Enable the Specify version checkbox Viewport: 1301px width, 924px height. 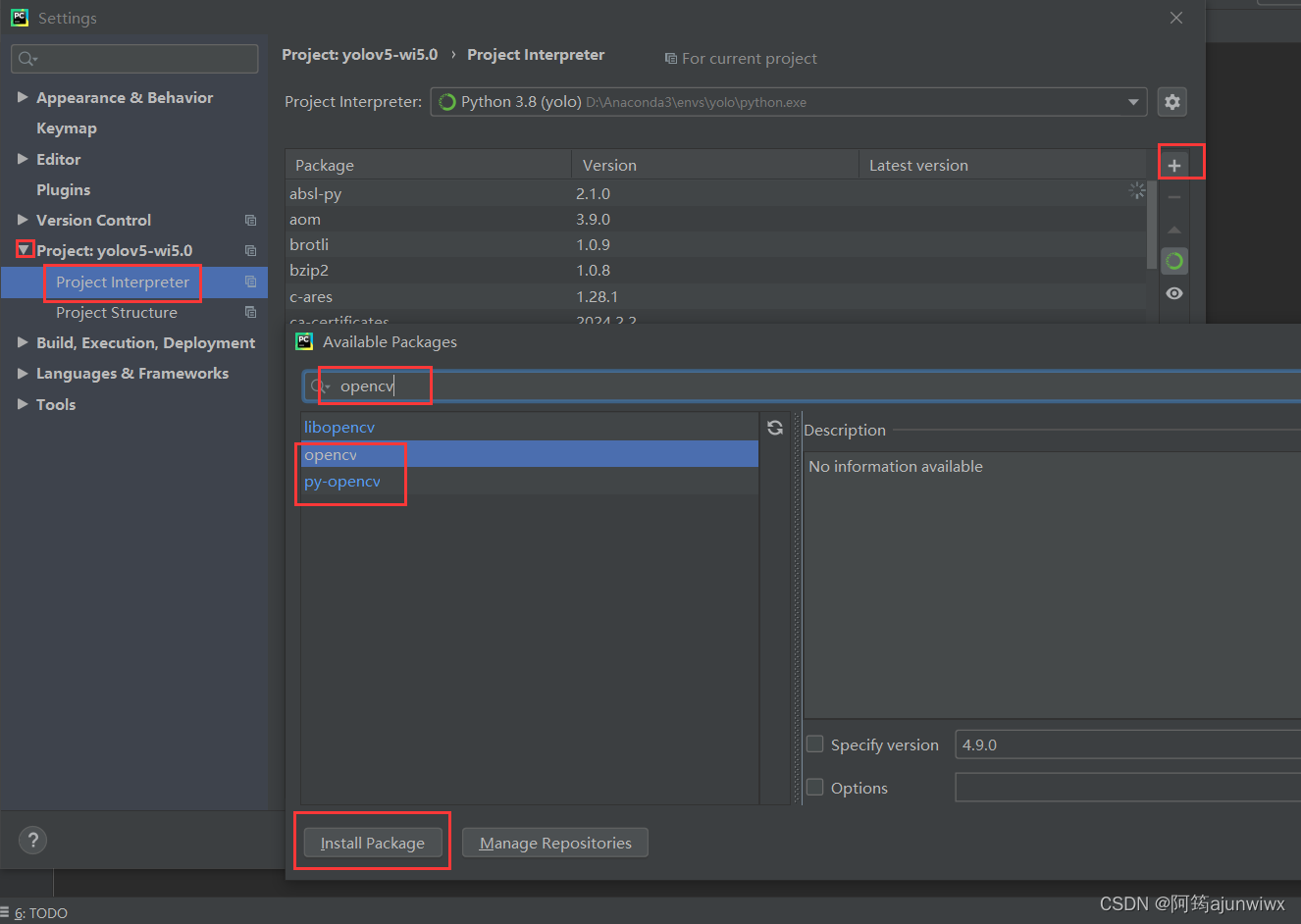814,744
